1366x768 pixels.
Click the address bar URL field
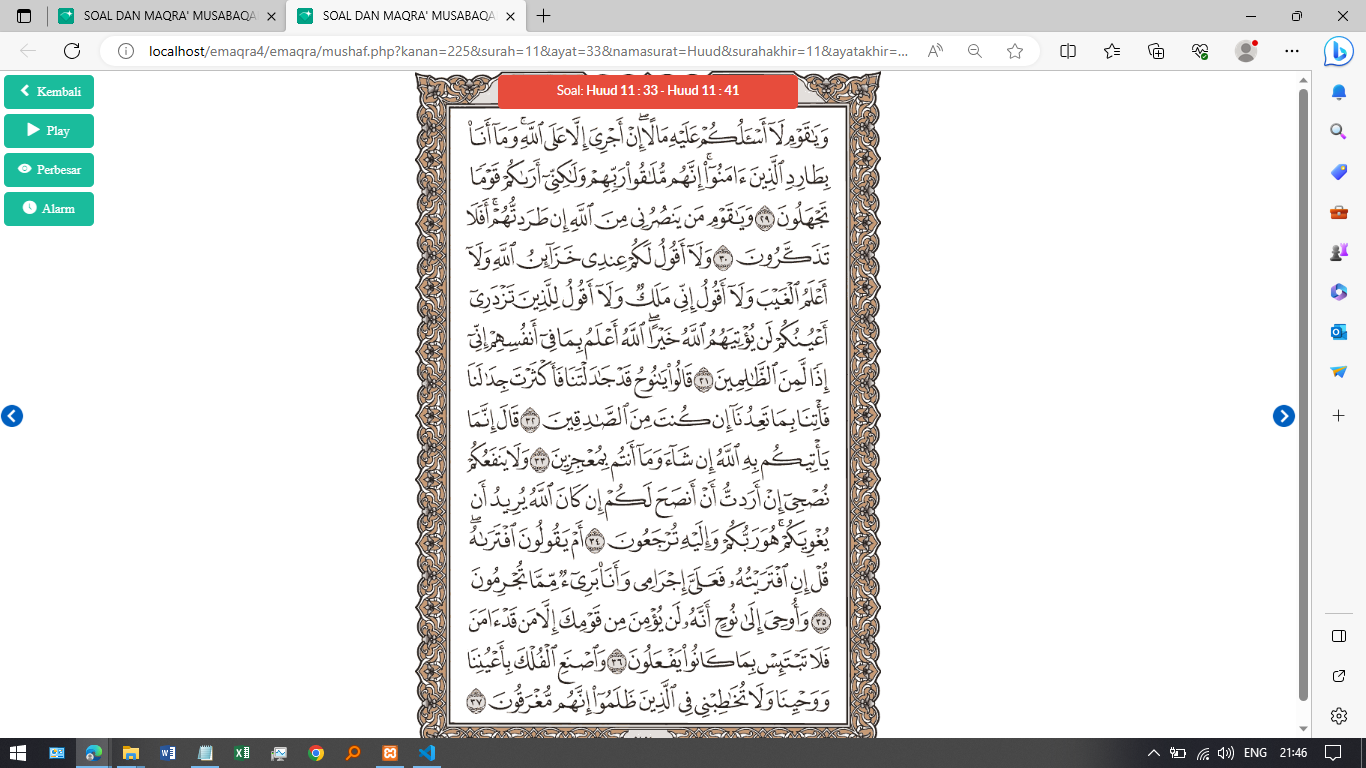[527, 51]
